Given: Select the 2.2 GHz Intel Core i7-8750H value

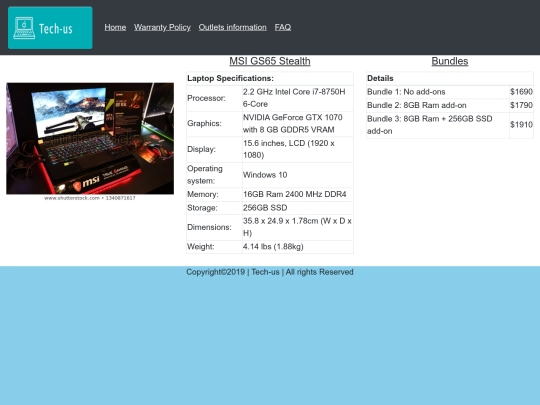Looking at the screenshot, I should [x=294, y=98].
